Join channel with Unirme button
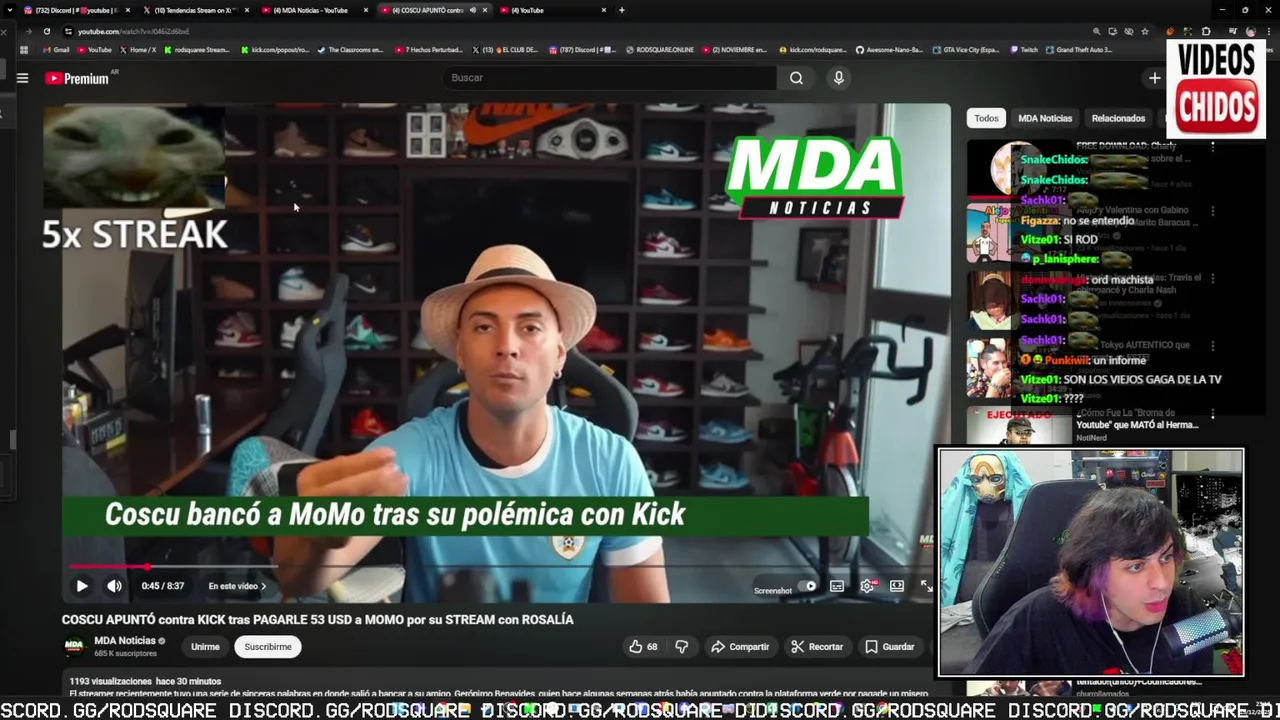 click(205, 647)
